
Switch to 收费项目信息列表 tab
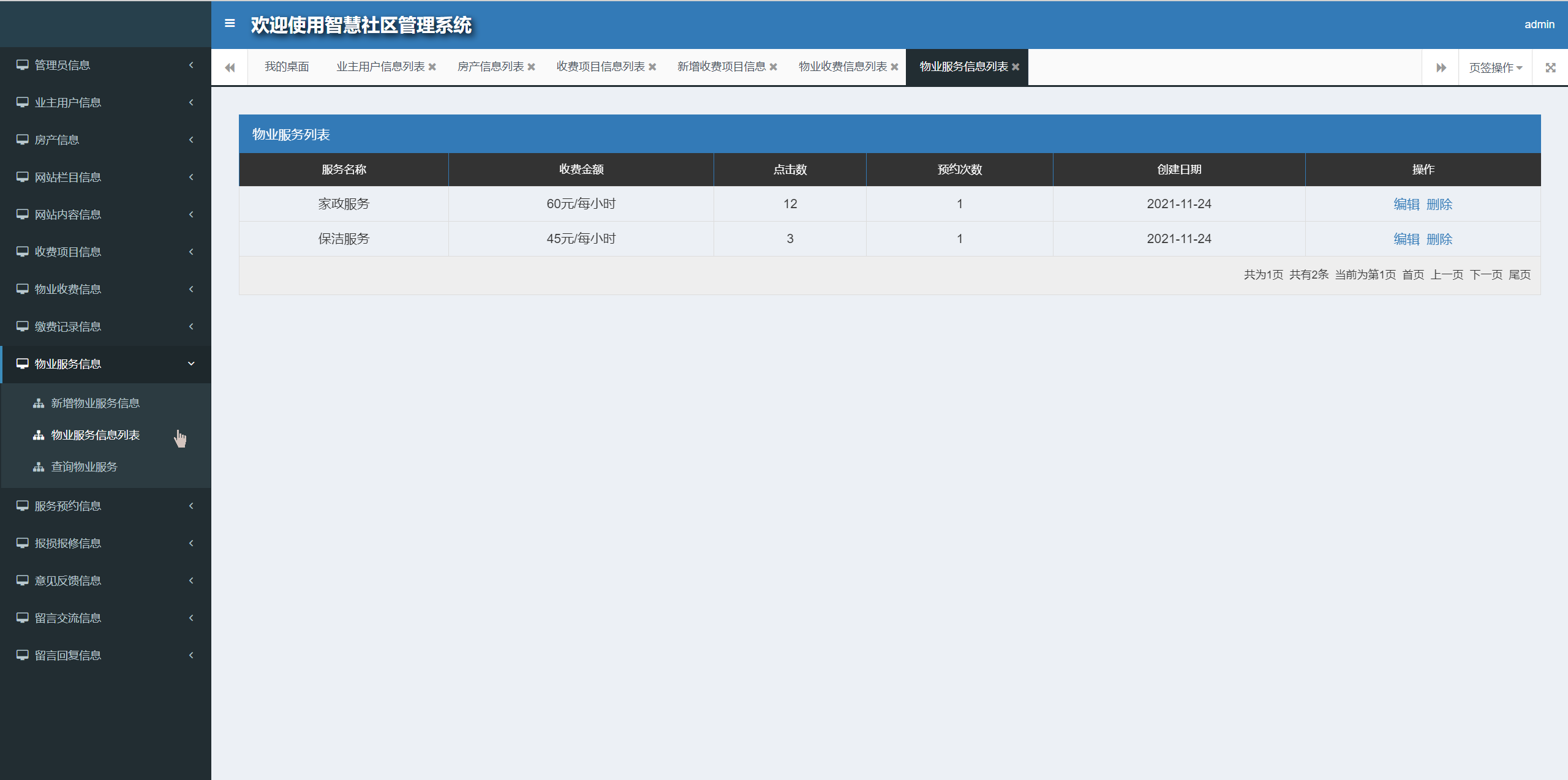(x=600, y=67)
